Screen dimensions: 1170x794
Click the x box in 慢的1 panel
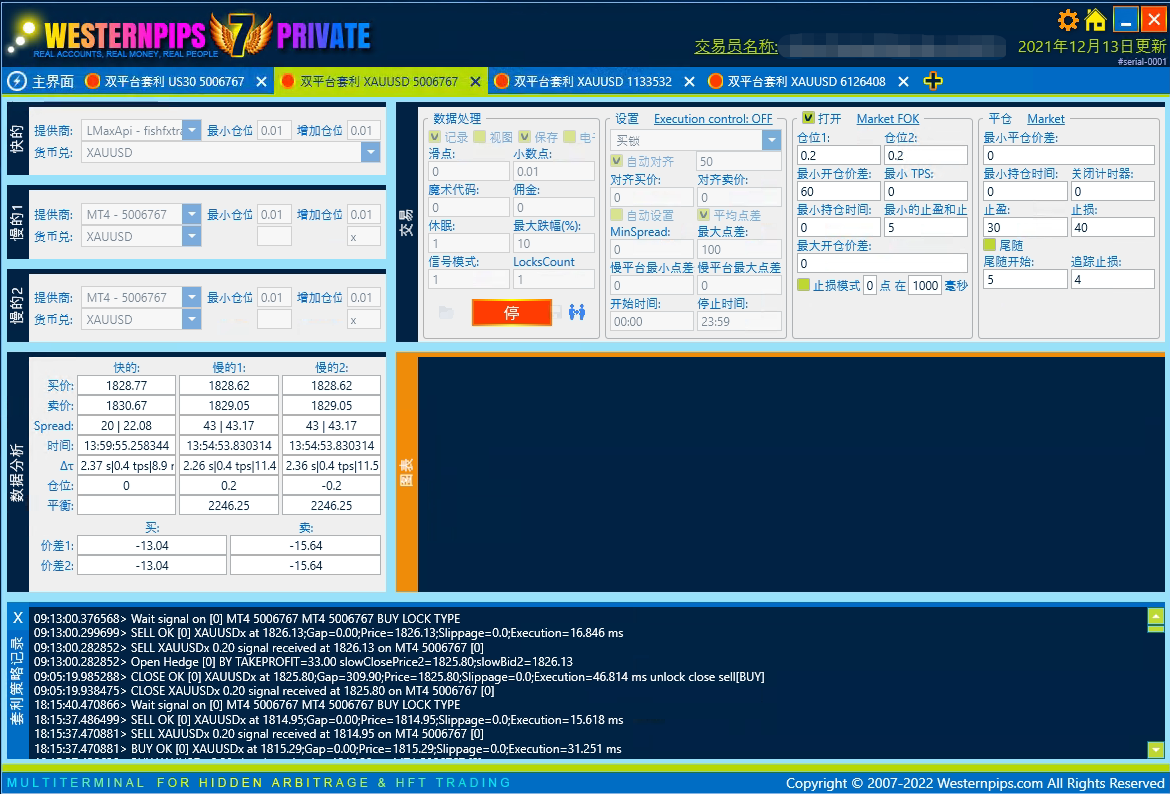click(x=364, y=237)
